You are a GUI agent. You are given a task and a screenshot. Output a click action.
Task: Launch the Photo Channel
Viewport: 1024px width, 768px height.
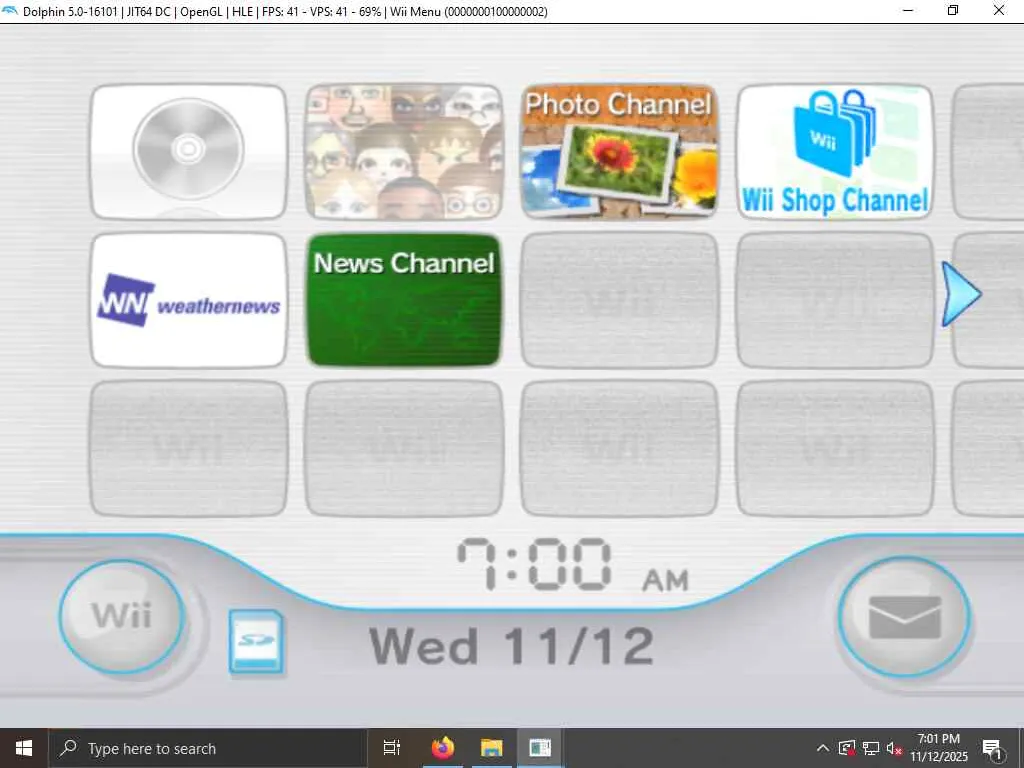(x=619, y=152)
